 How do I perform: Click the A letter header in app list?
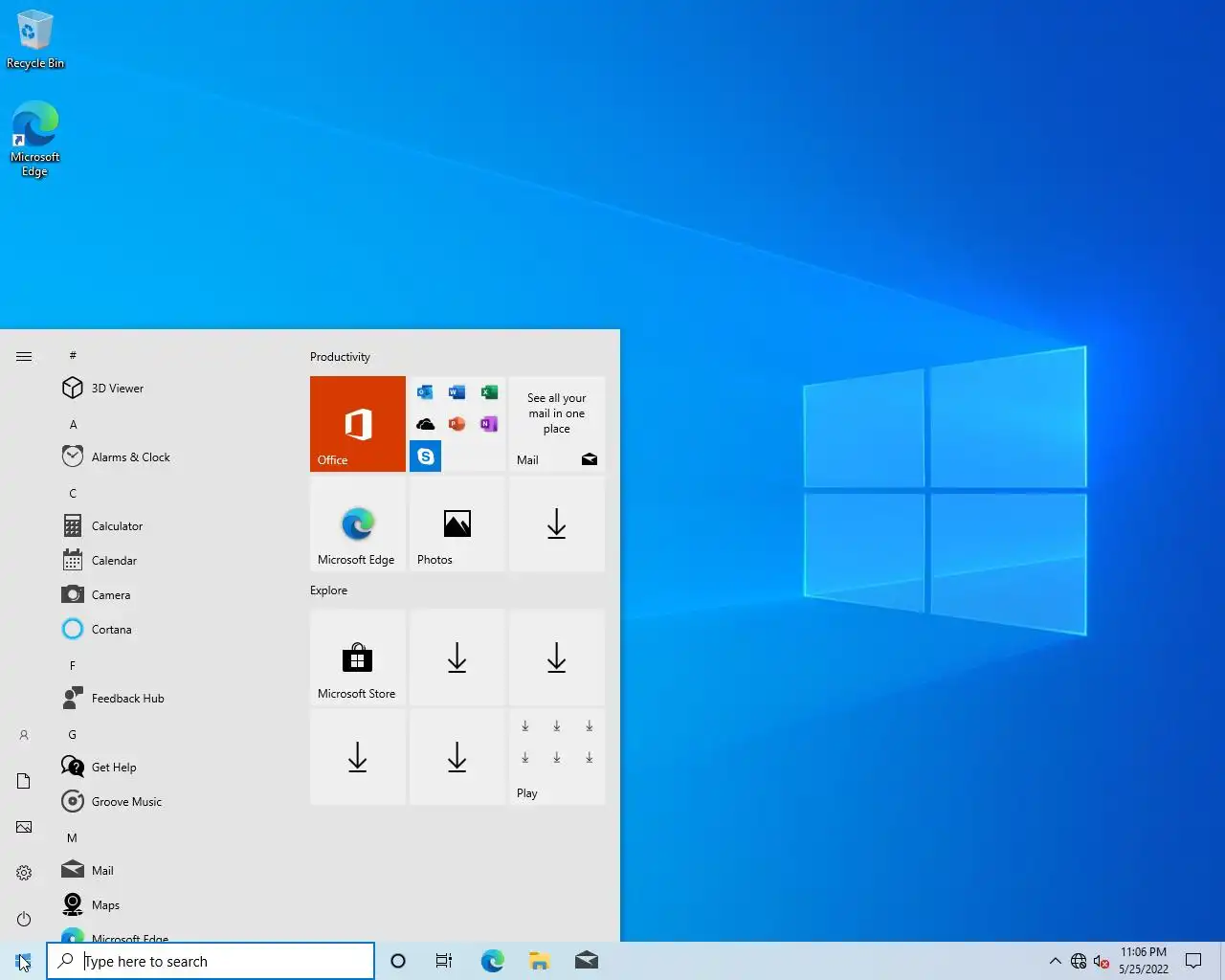[73, 424]
